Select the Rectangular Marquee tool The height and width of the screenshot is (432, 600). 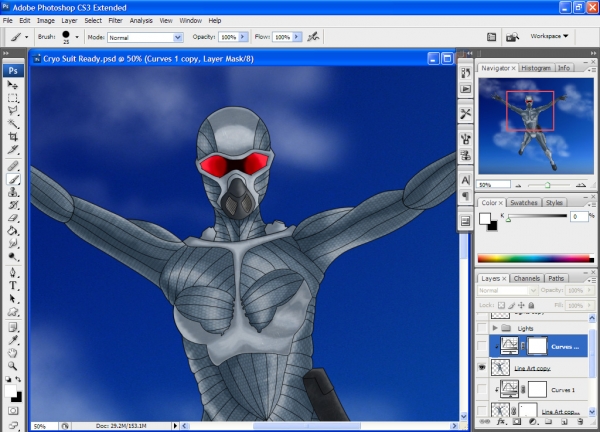tap(13, 98)
